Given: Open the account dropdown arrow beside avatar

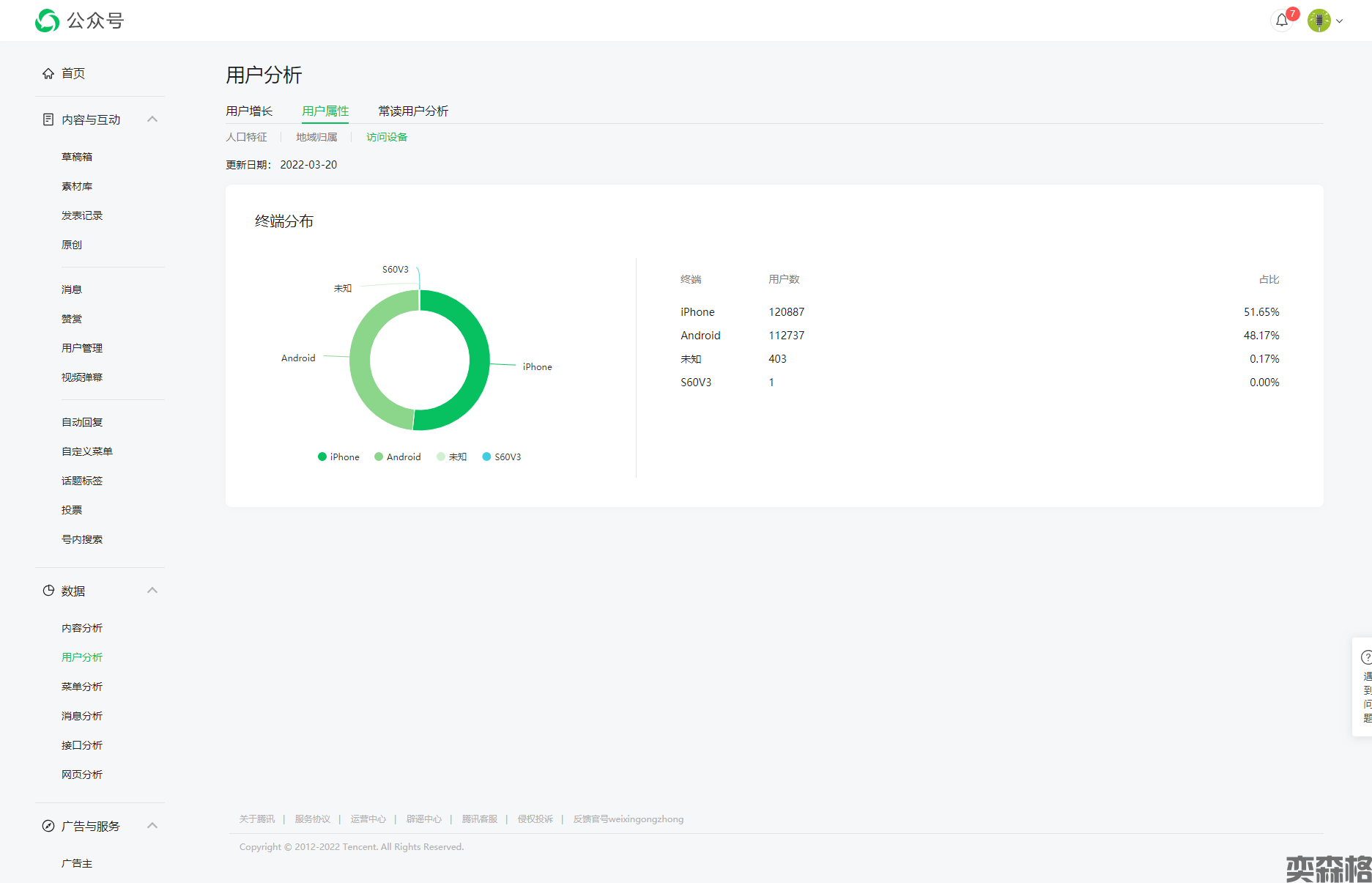Looking at the screenshot, I should 1339,21.
